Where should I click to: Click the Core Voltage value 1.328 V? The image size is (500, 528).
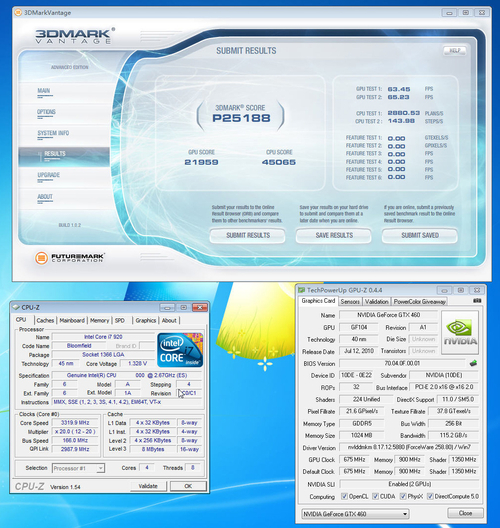[137, 363]
